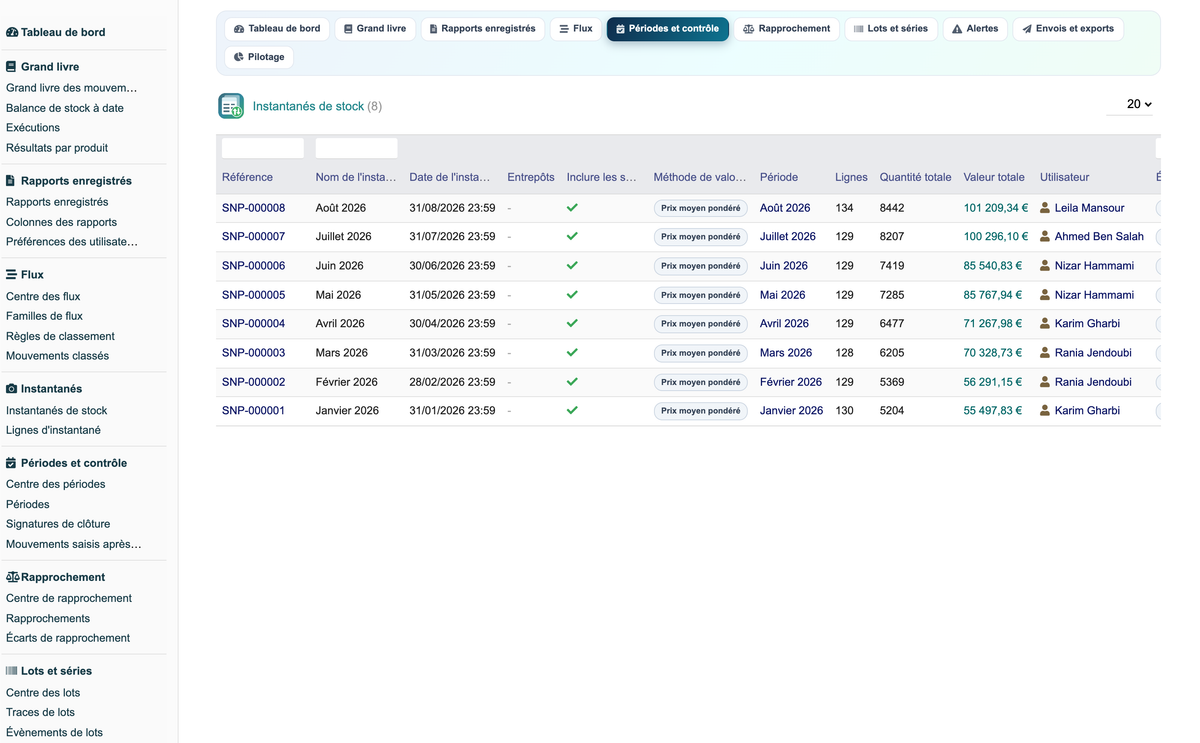
Task: Click the total value 101 209,34 €
Action: click(996, 208)
